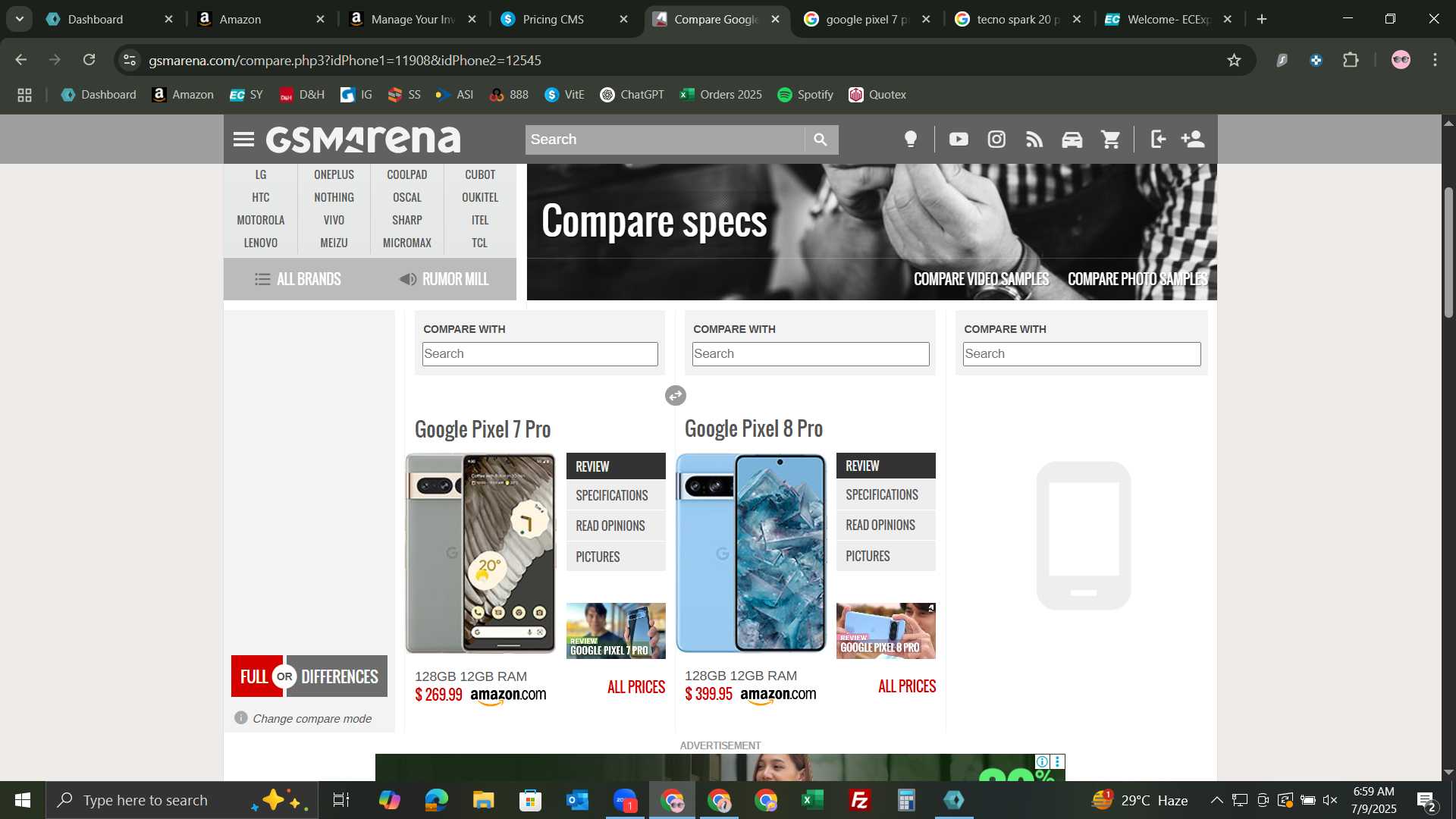Bookmark this page with the star icon
This screenshot has width=1456, height=819.
tap(1234, 60)
